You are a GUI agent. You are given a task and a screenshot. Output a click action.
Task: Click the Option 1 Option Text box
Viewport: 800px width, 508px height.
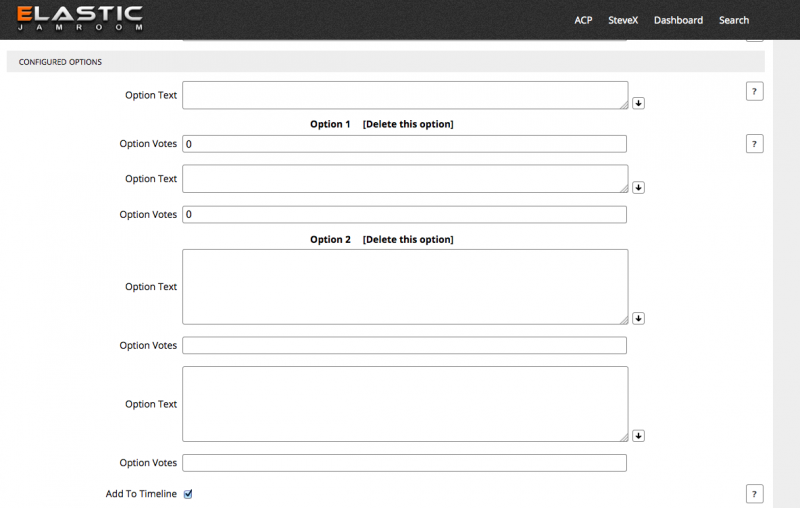pyautogui.click(x=404, y=179)
